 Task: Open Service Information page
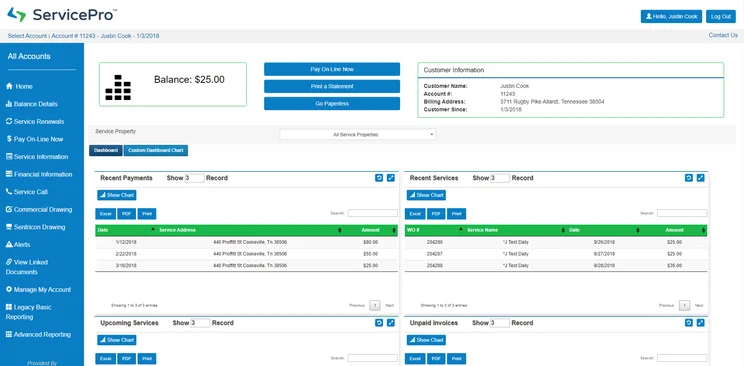point(37,157)
